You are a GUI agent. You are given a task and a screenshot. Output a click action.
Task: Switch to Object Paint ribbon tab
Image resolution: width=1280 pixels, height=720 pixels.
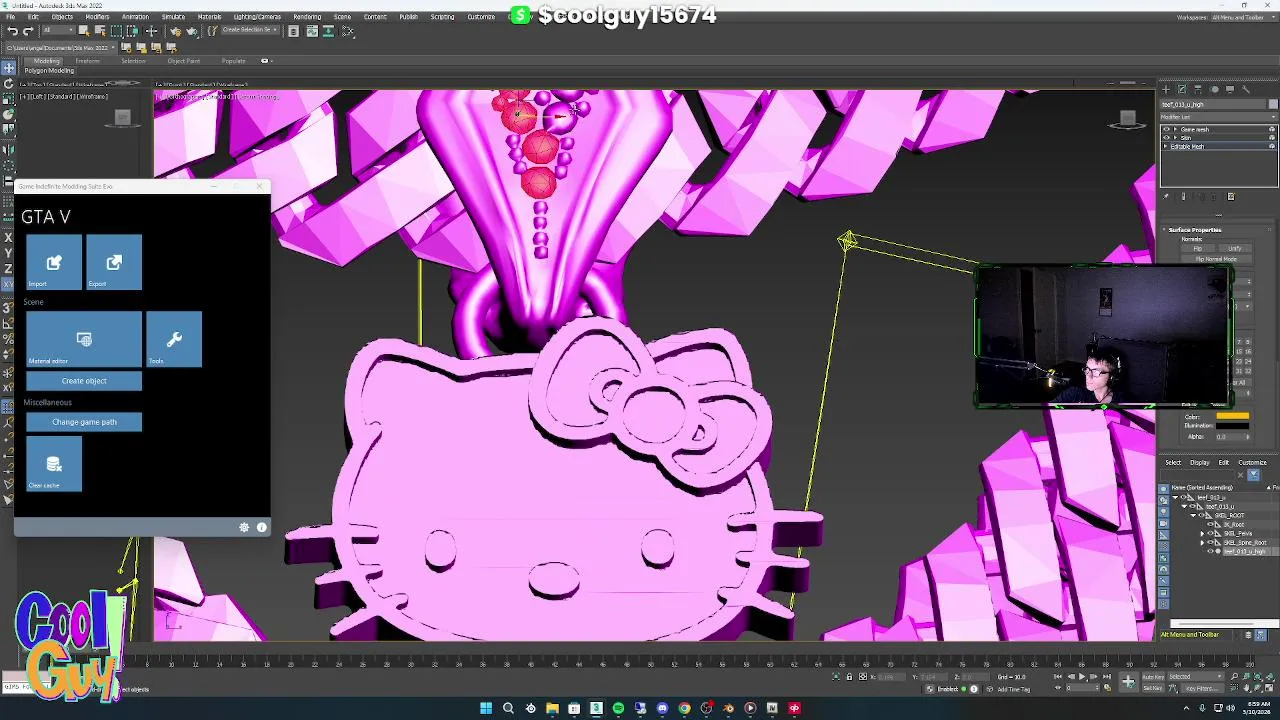click(x=183, y=61)
